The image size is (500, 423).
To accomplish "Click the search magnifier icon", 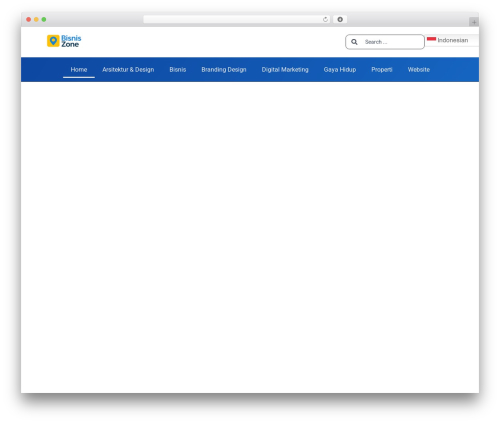I will pyautogui.click(x=354, y=42).
